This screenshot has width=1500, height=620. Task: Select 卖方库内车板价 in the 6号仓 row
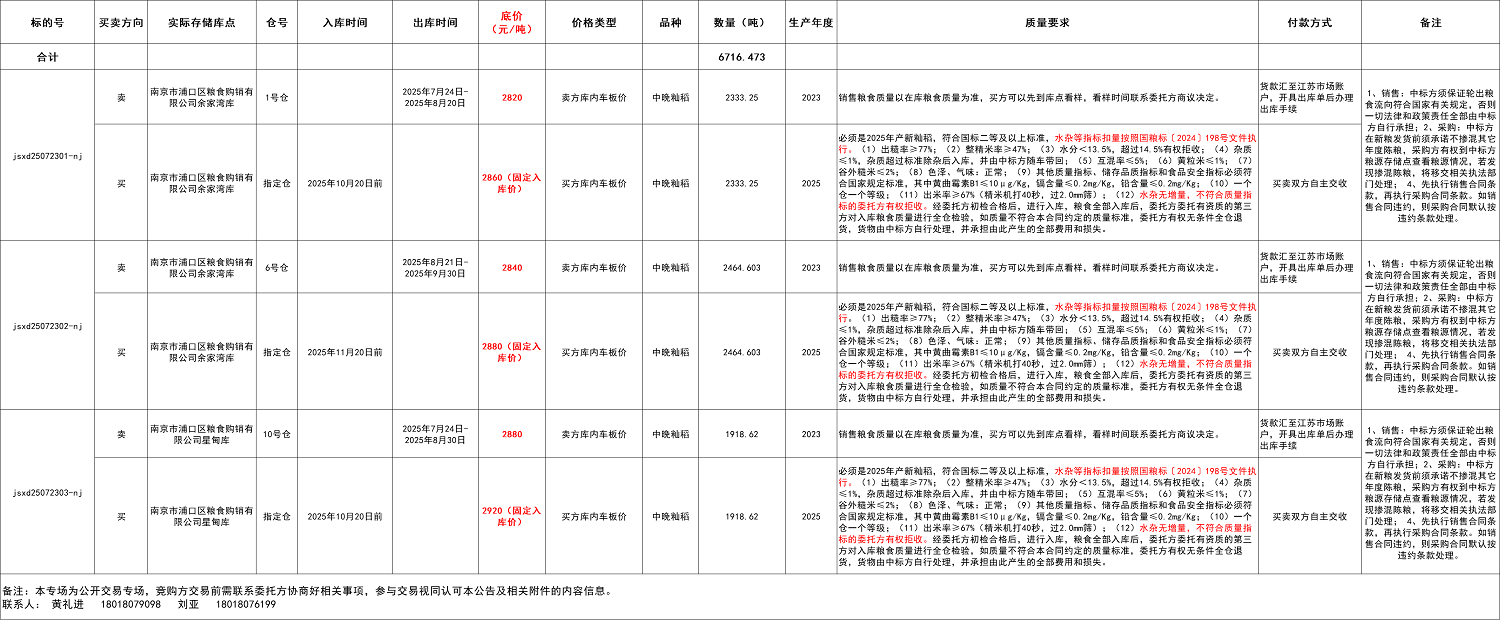[594, 267]
